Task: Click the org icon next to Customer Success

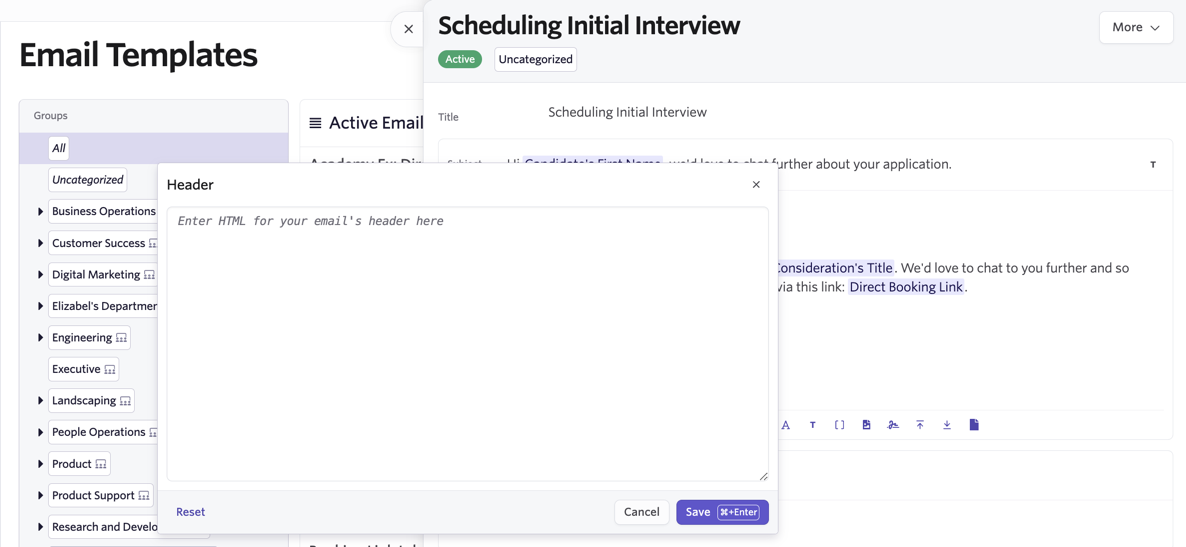Action: pyautogui.click(x=153, y=244)
